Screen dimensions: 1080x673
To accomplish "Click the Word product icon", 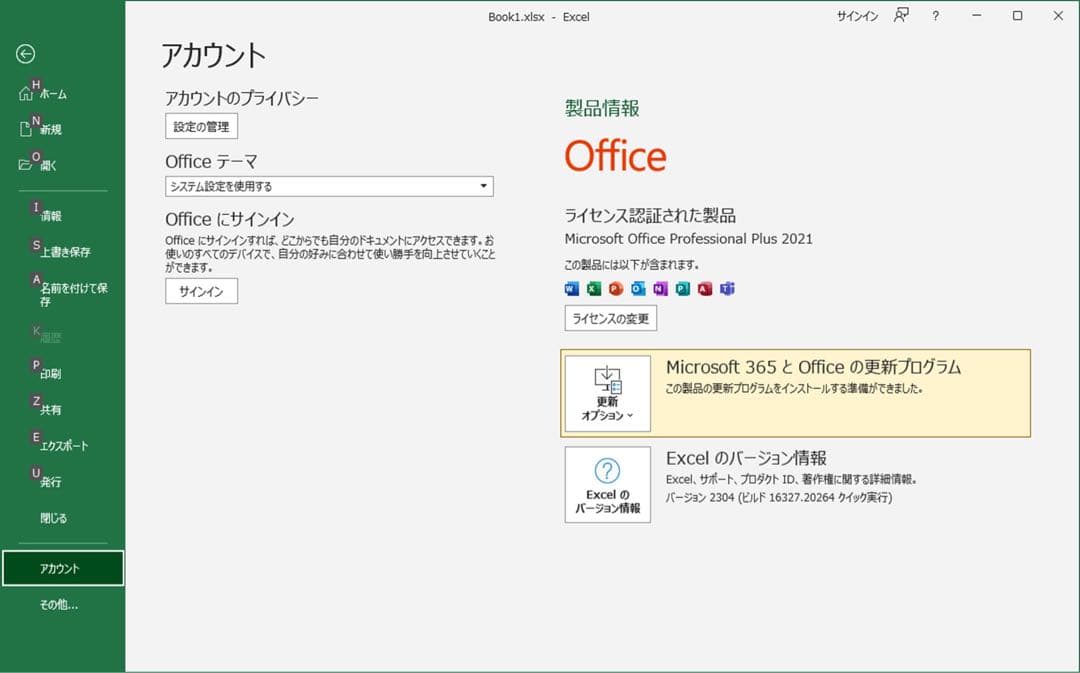I will (570, 288).
